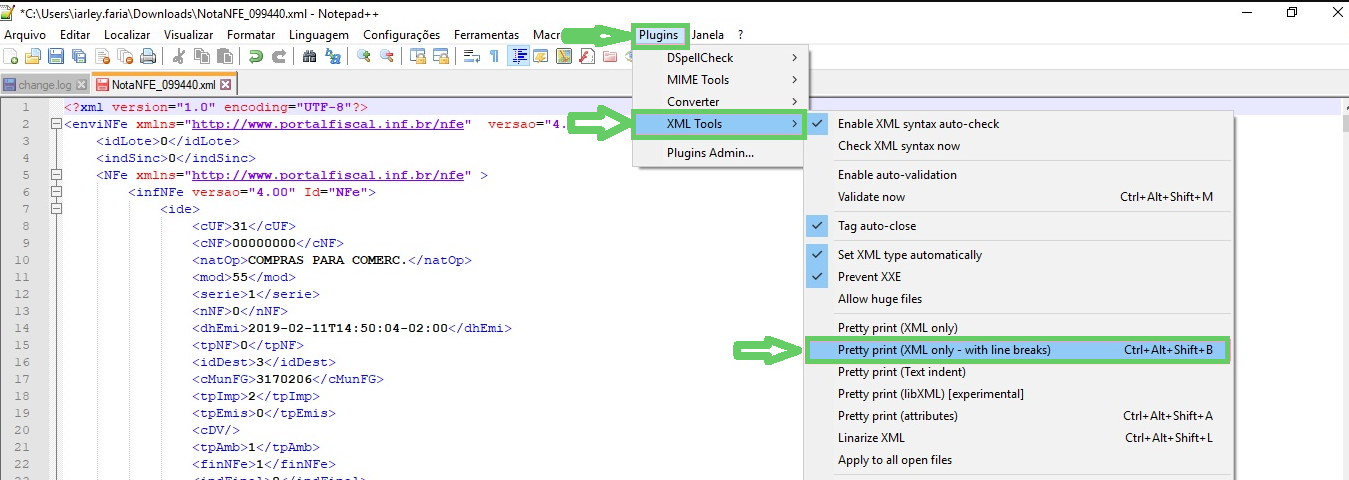
Task: Open the Document Map toolbar icon
Action: (564, 56)
